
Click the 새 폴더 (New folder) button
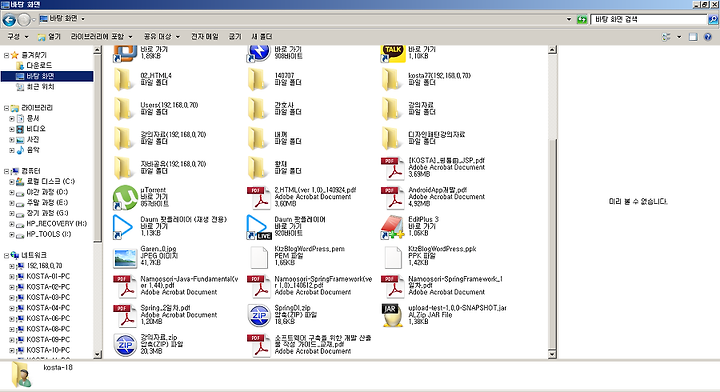coord(262,37)
